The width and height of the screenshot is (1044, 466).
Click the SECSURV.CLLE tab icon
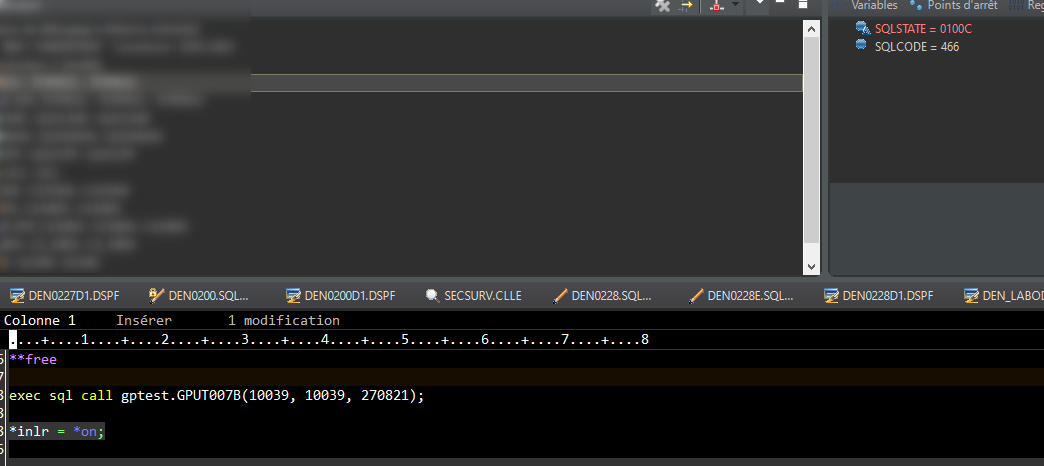(432, 295)
